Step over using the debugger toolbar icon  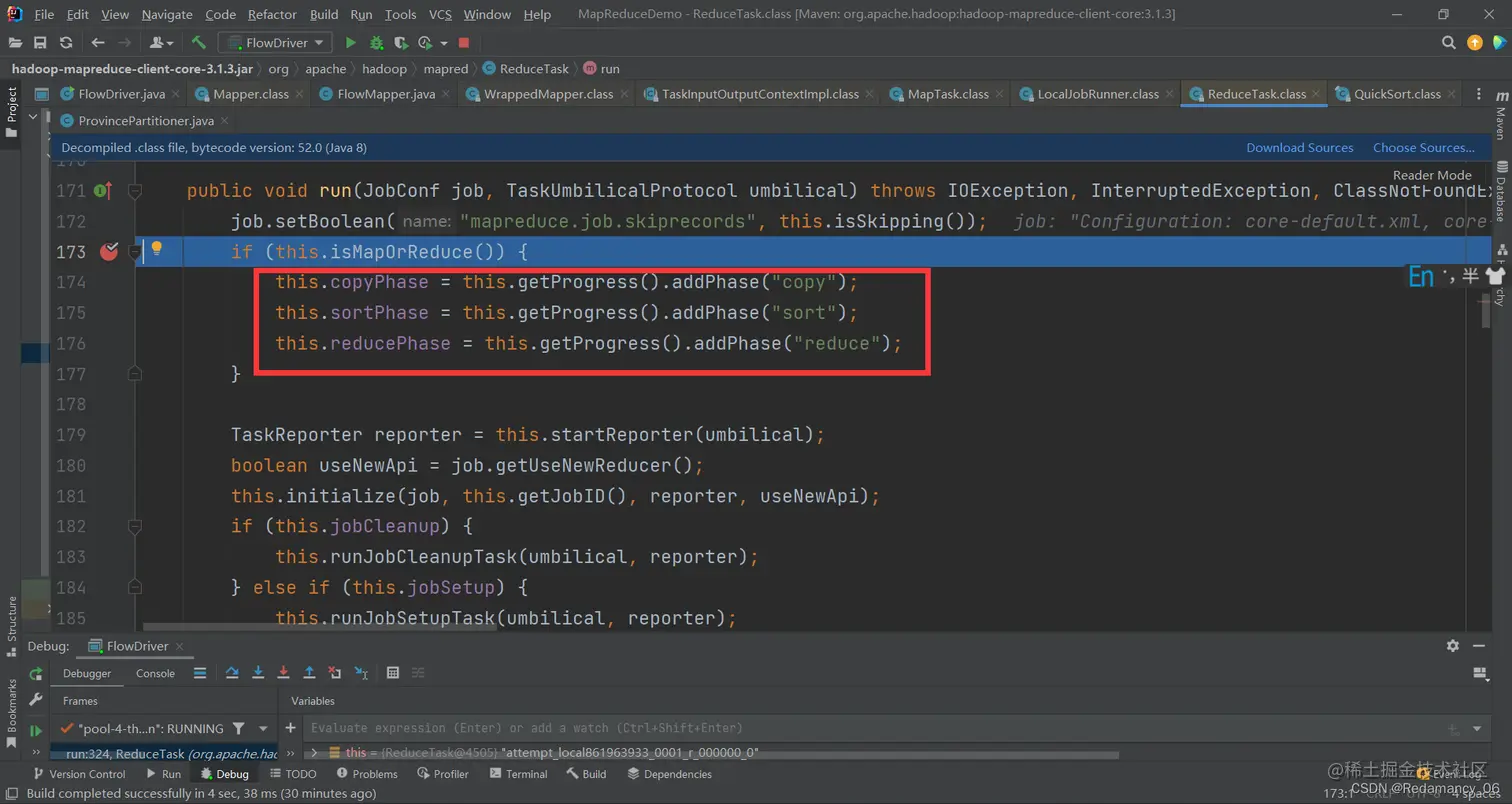point(233,673)
